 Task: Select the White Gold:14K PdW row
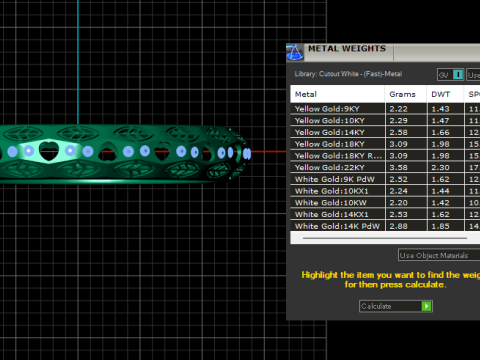pyautogui.click(x=385, y=226)
